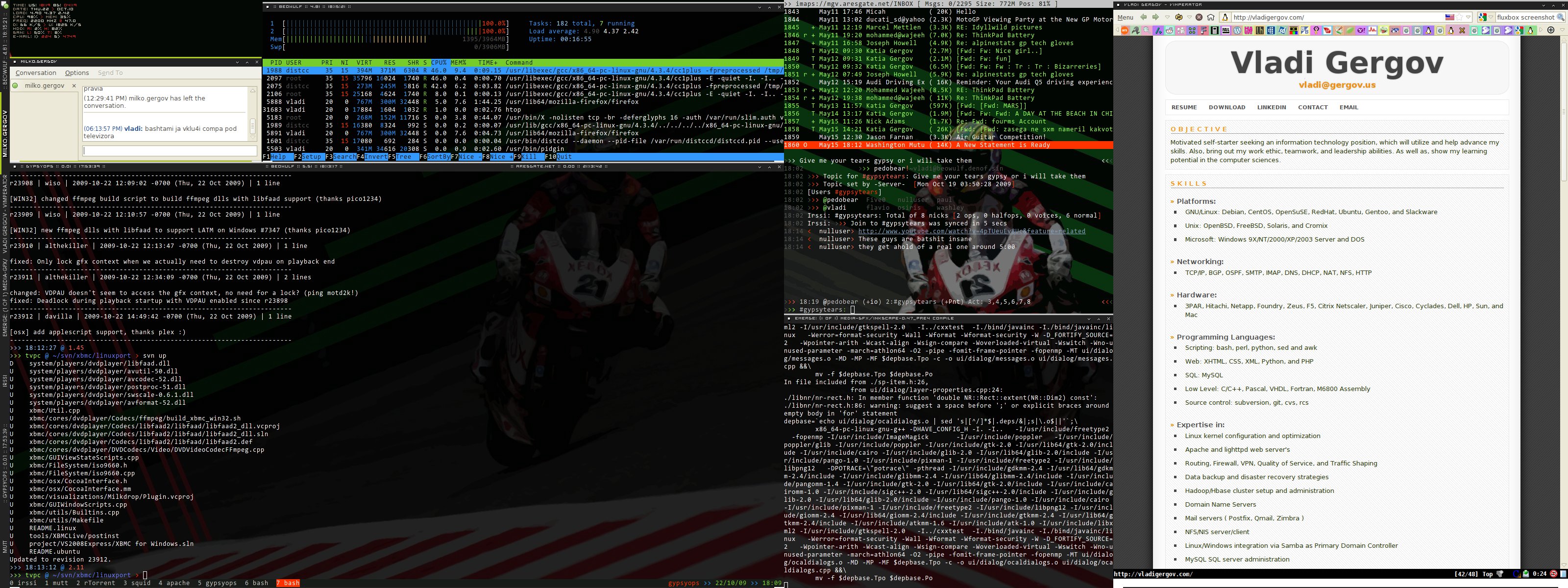Click the RESUME navigation link
The height and width of the screenshot is (588, 1568).
pyautogui.click(x=1184, y=107)
